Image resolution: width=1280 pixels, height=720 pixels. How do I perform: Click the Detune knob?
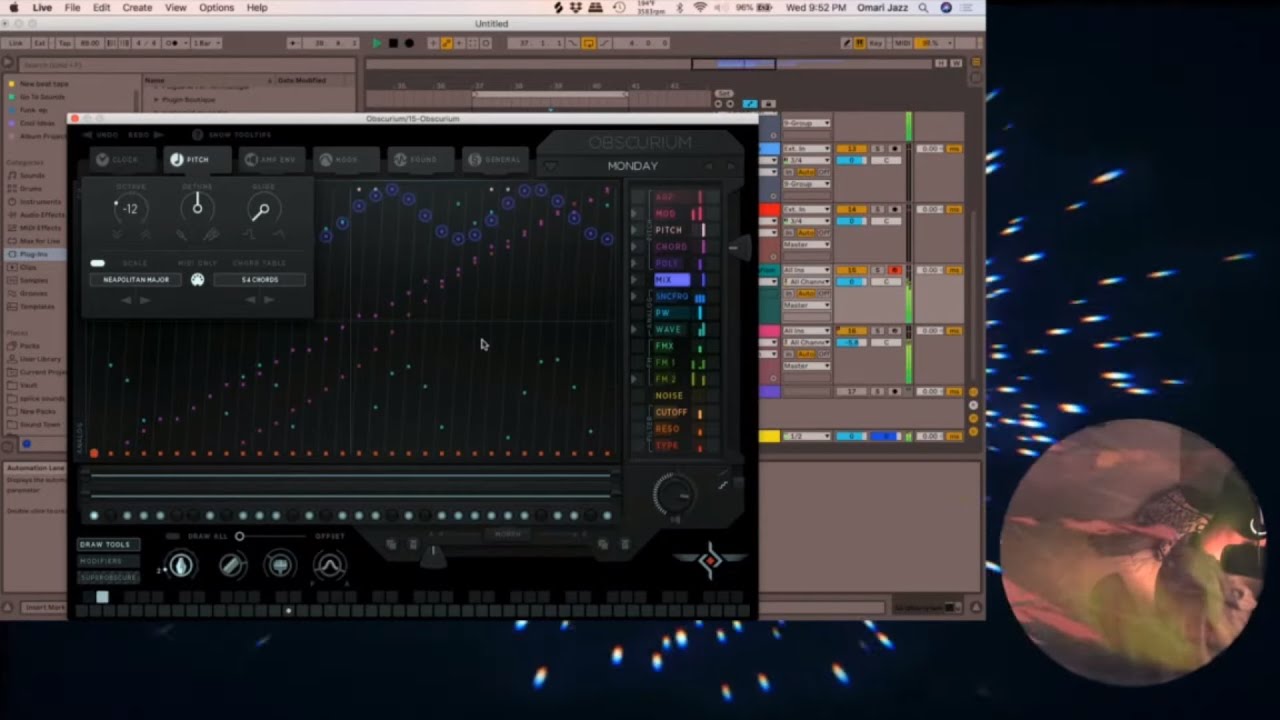[x=197, y=208]
